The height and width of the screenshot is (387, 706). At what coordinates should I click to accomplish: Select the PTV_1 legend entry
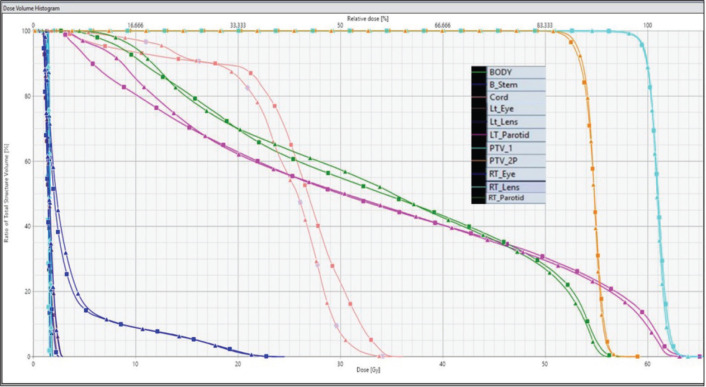(x=516, y=148)
